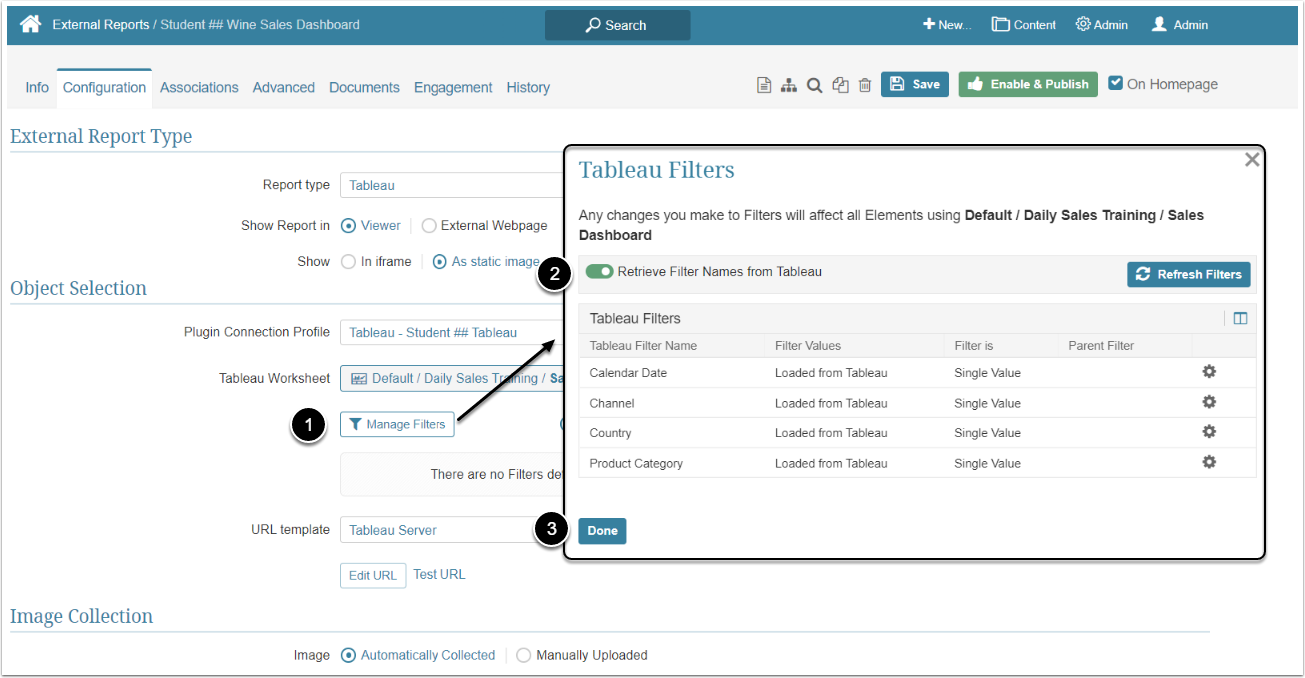Open the Report type Tableau dropdown

[x=450, y=185]
